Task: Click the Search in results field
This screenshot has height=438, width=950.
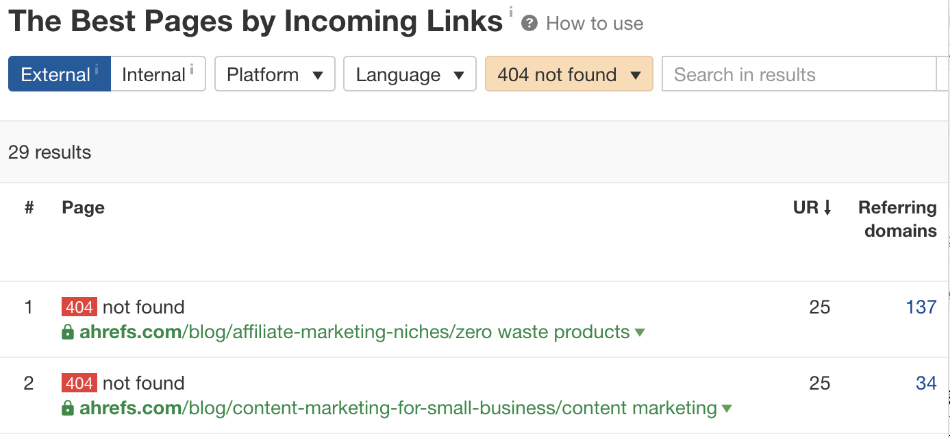Action: [800, 74]
